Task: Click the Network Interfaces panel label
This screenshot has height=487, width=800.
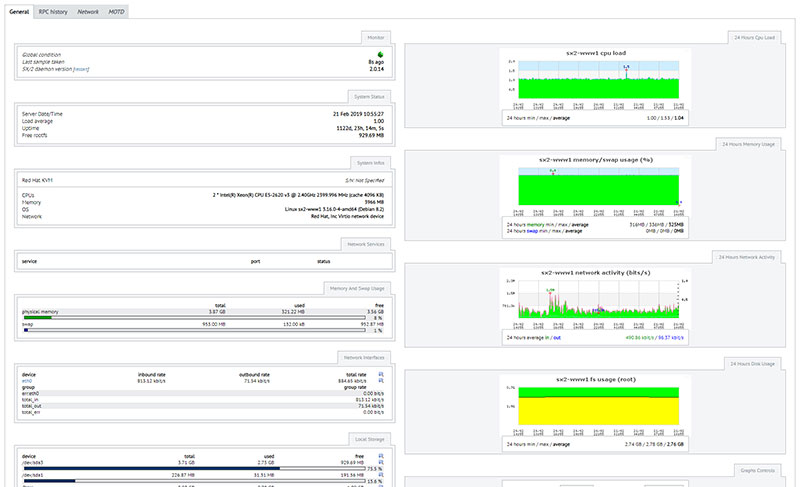Action: point(364,357)
